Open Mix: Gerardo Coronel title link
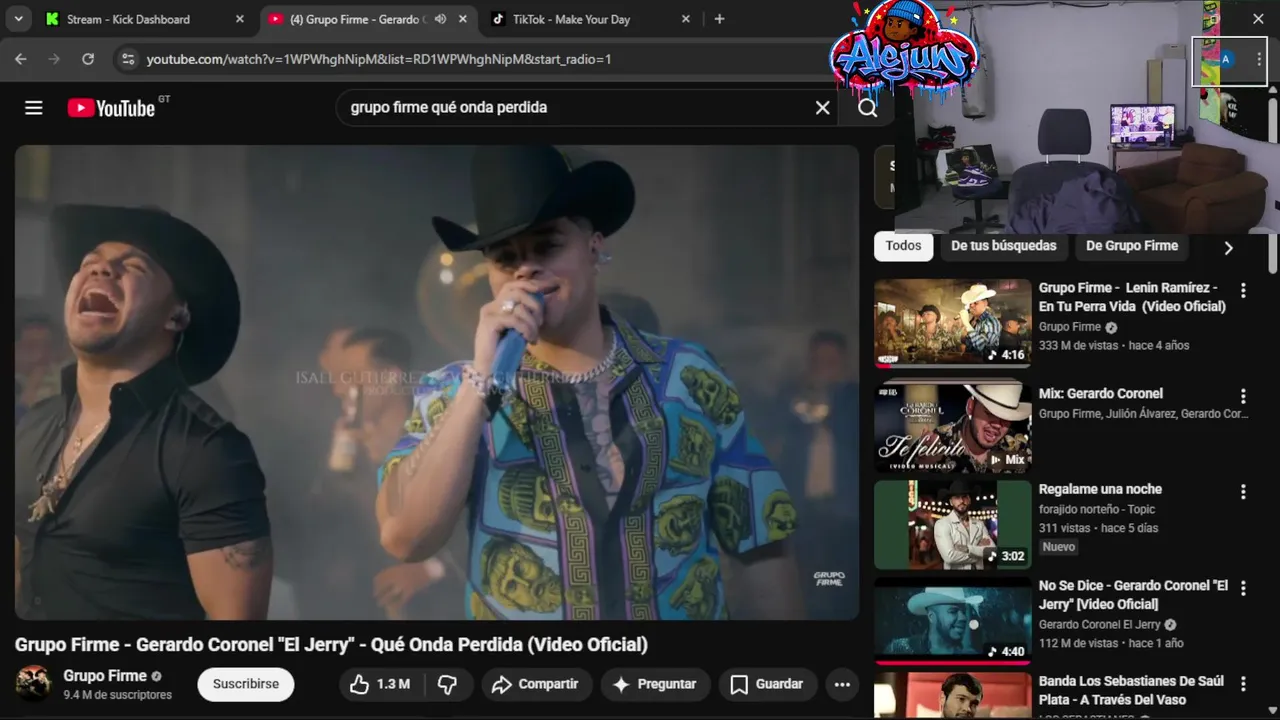 [x=1100, y=393]
